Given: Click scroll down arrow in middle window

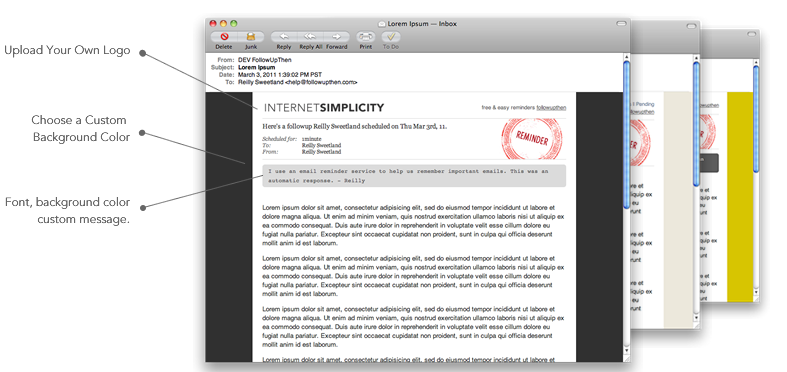Looking at the screenshot, I should click(x=696, y=318).
